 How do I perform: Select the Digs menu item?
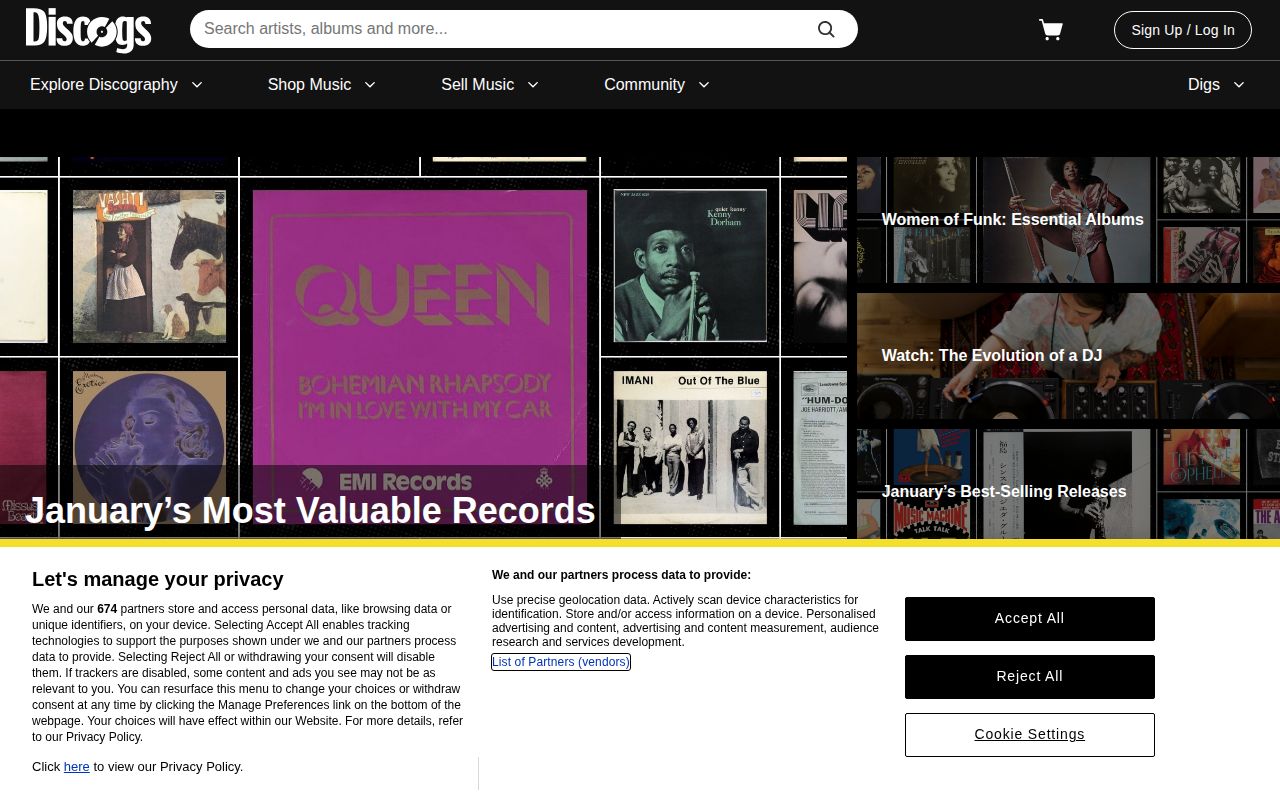tap(1204, 85)
